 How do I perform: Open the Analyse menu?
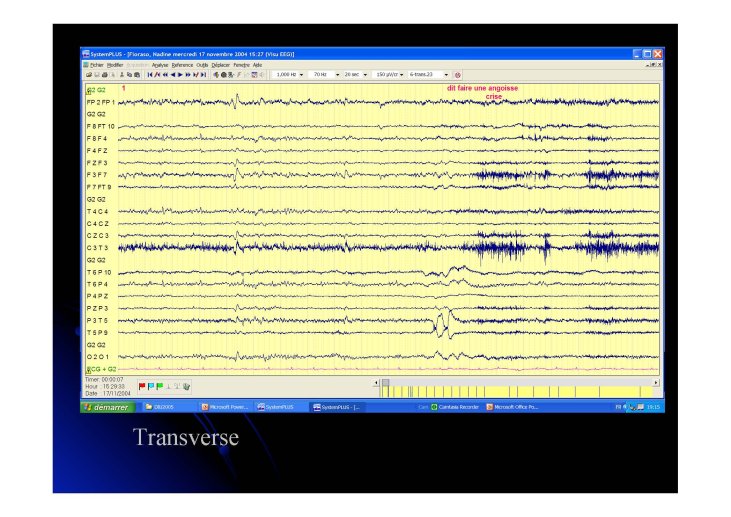(160, 65)
